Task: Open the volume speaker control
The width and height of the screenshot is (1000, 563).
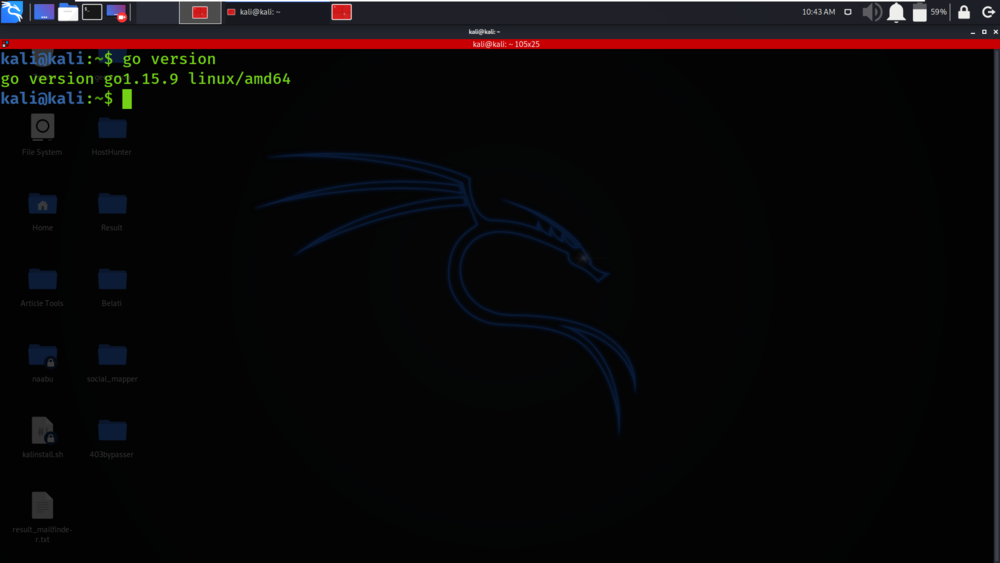Action: [872, 12]
